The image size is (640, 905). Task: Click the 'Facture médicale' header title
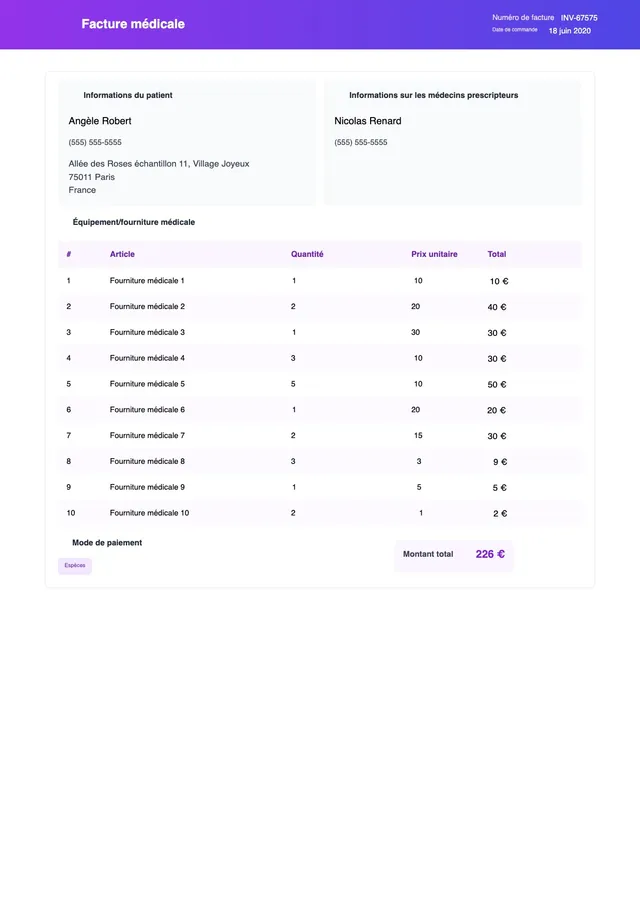click(133, 24)
